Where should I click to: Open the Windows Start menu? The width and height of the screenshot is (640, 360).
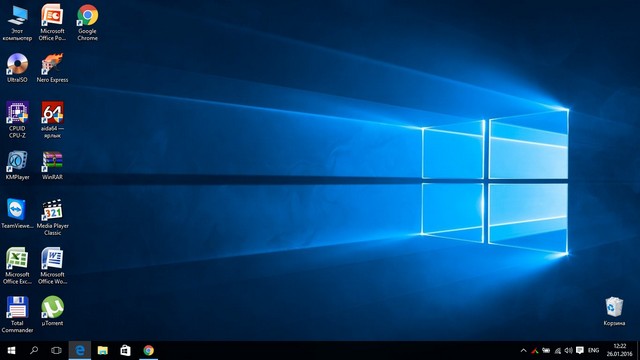pyautogui.click(x=11, y=350)
